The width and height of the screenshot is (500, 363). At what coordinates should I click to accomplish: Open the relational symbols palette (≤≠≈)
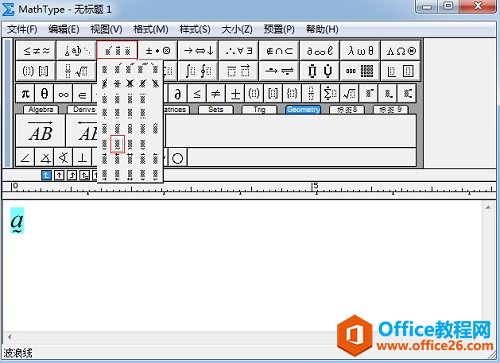(36, 51)
